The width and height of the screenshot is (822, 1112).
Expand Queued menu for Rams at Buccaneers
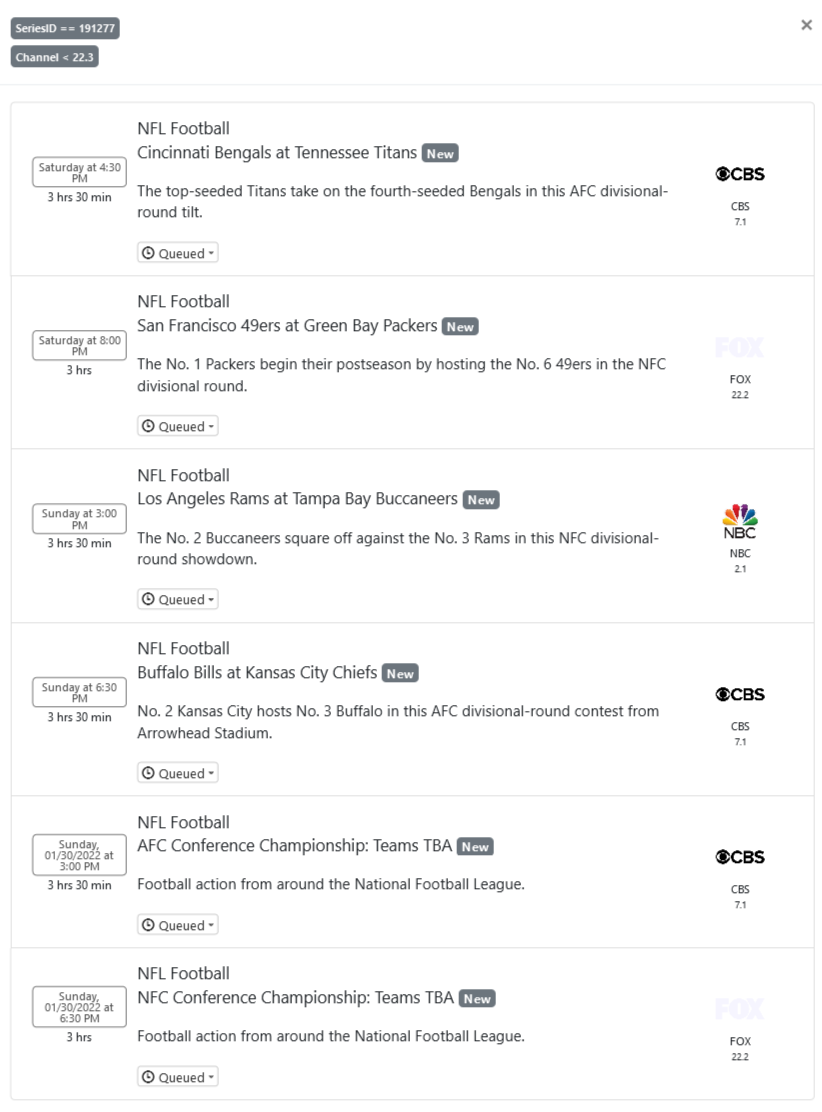coord(178,600)
